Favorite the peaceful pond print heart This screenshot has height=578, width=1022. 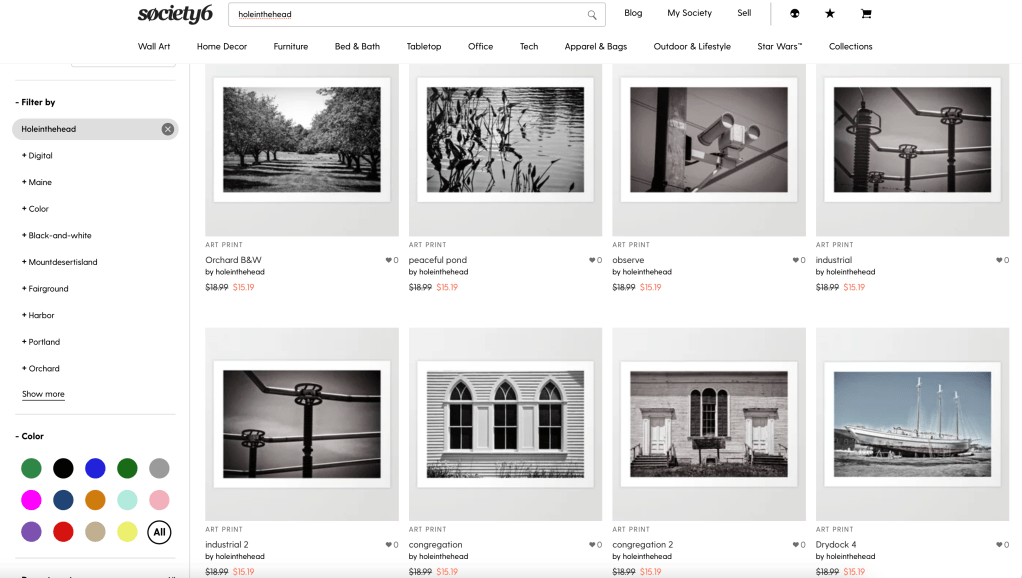[x=593, y=260]
